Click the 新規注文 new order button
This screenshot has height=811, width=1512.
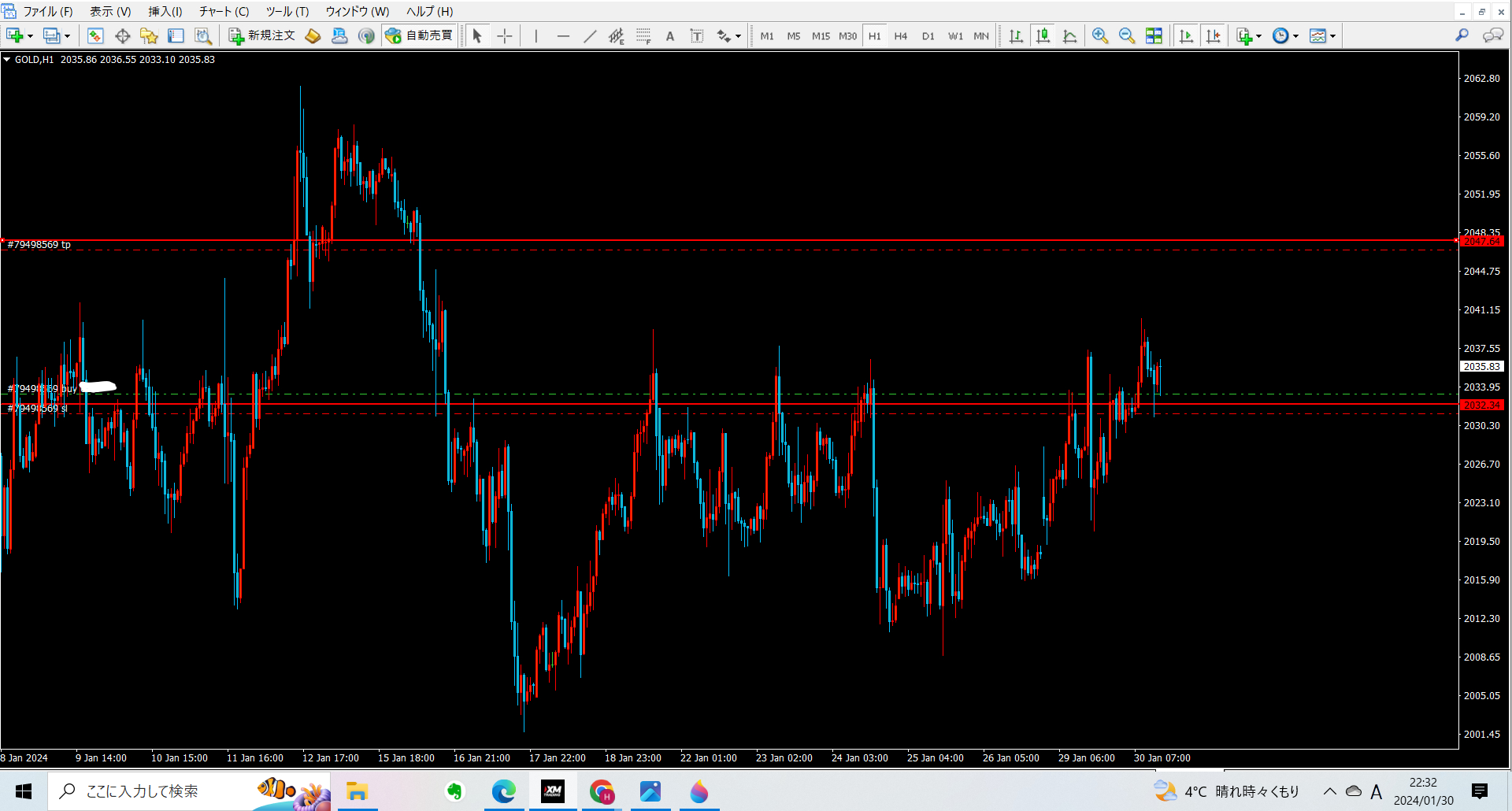tap(262, 35)
